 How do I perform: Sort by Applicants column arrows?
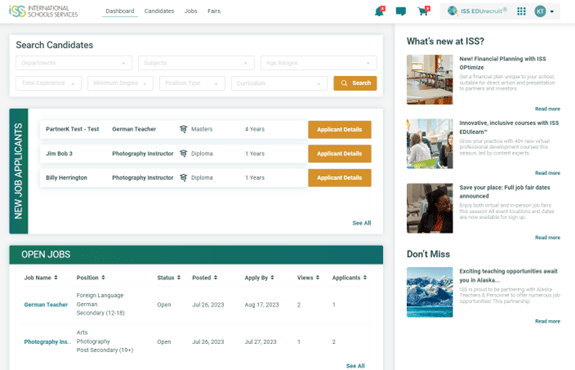[x=365, y=278]
